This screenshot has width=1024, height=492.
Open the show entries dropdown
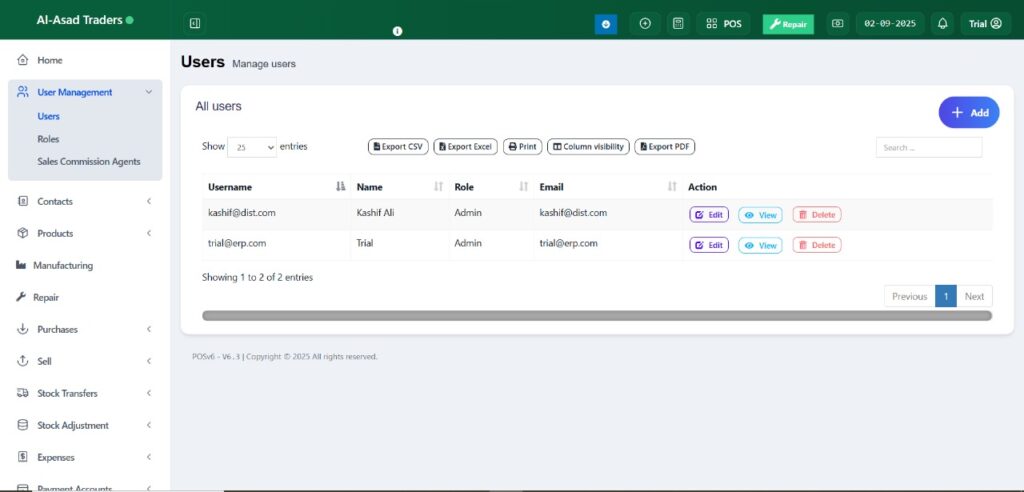252,147
